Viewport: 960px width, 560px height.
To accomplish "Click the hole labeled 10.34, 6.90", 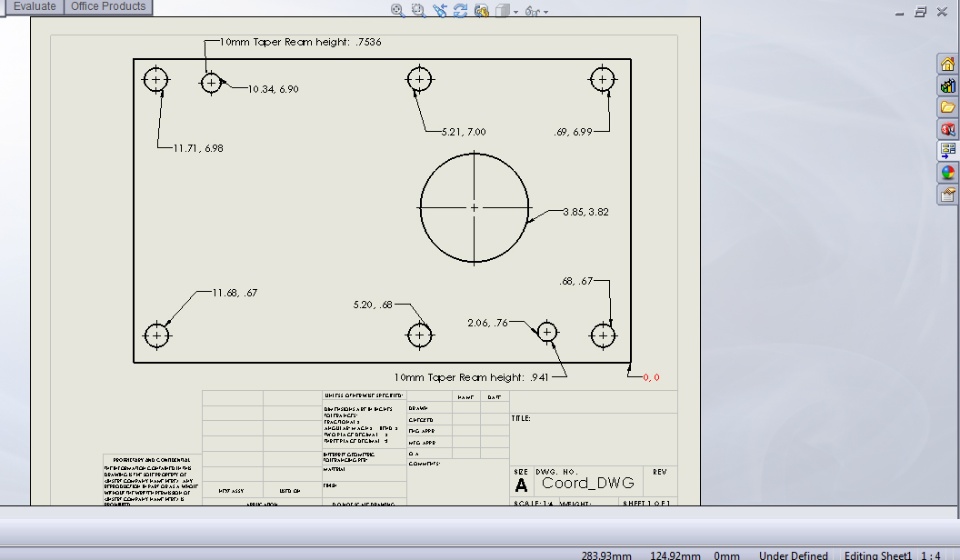I will pyautogui.click(x=211, y=83).
